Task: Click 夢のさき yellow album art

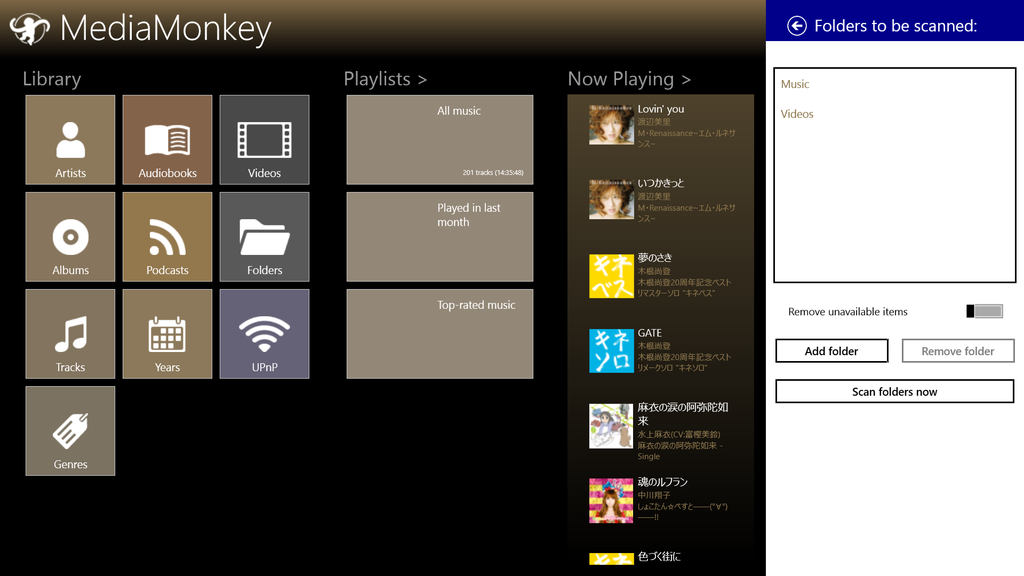Action: [x=611, y=276]
